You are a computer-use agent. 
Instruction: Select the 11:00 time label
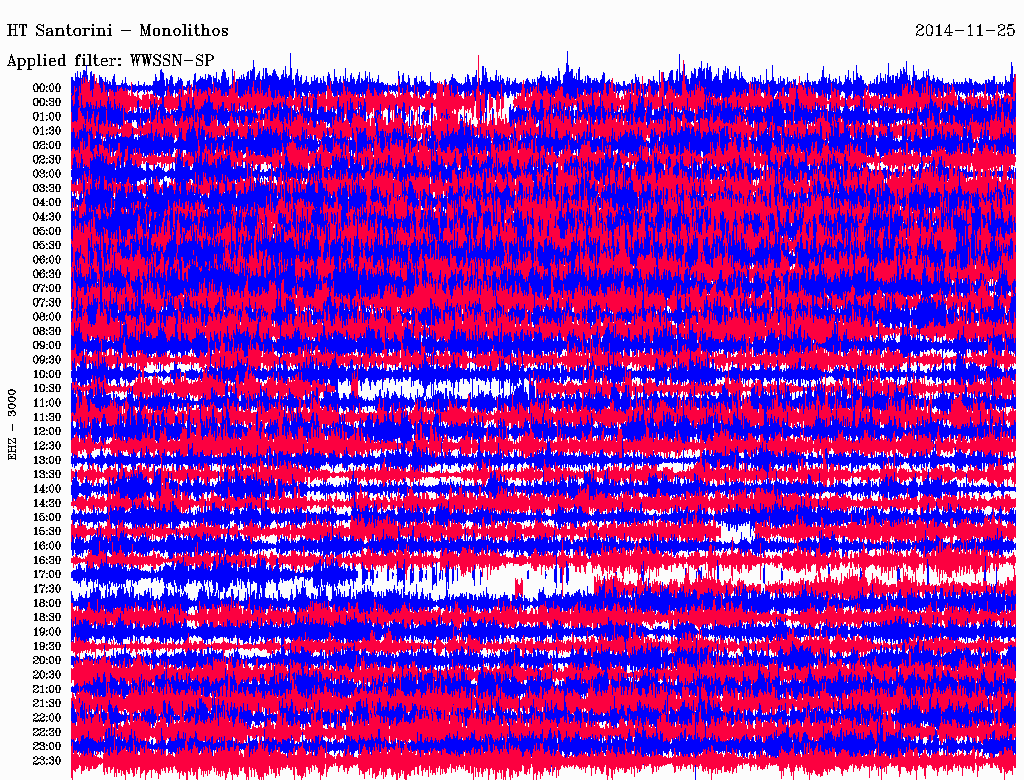(x=47, y=403)
